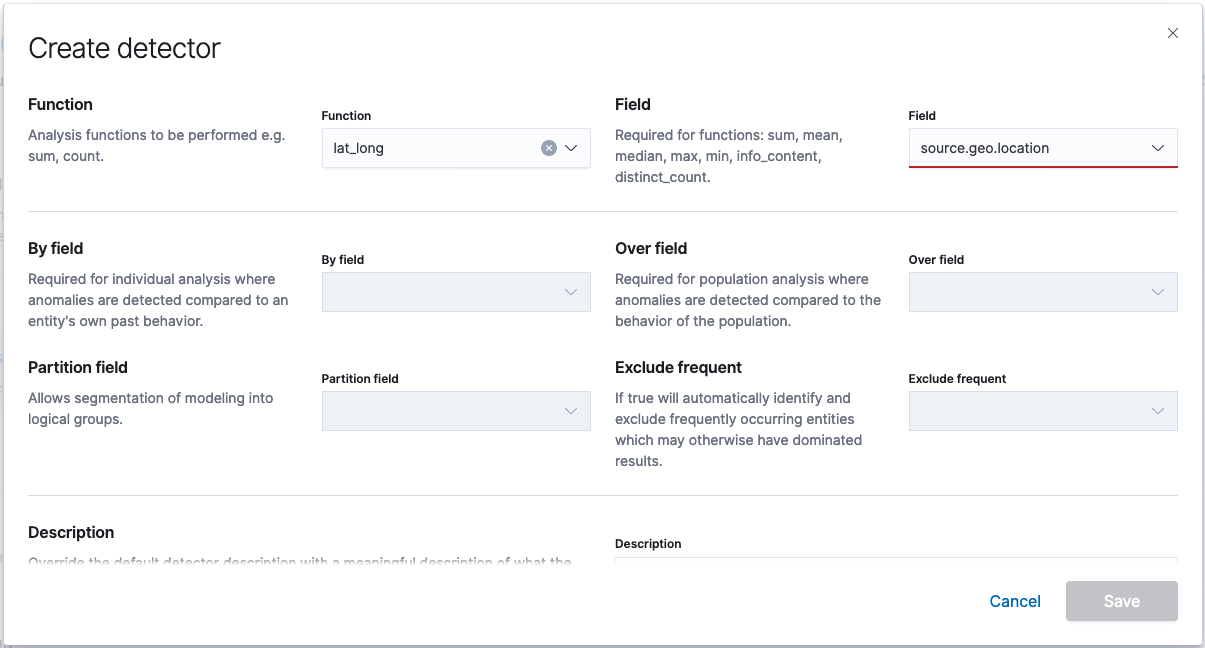Image resolution: width=1205 pixels, height=648 pixels.
Task: Click the lat_long text in Function box
Action: click(359, 148)
